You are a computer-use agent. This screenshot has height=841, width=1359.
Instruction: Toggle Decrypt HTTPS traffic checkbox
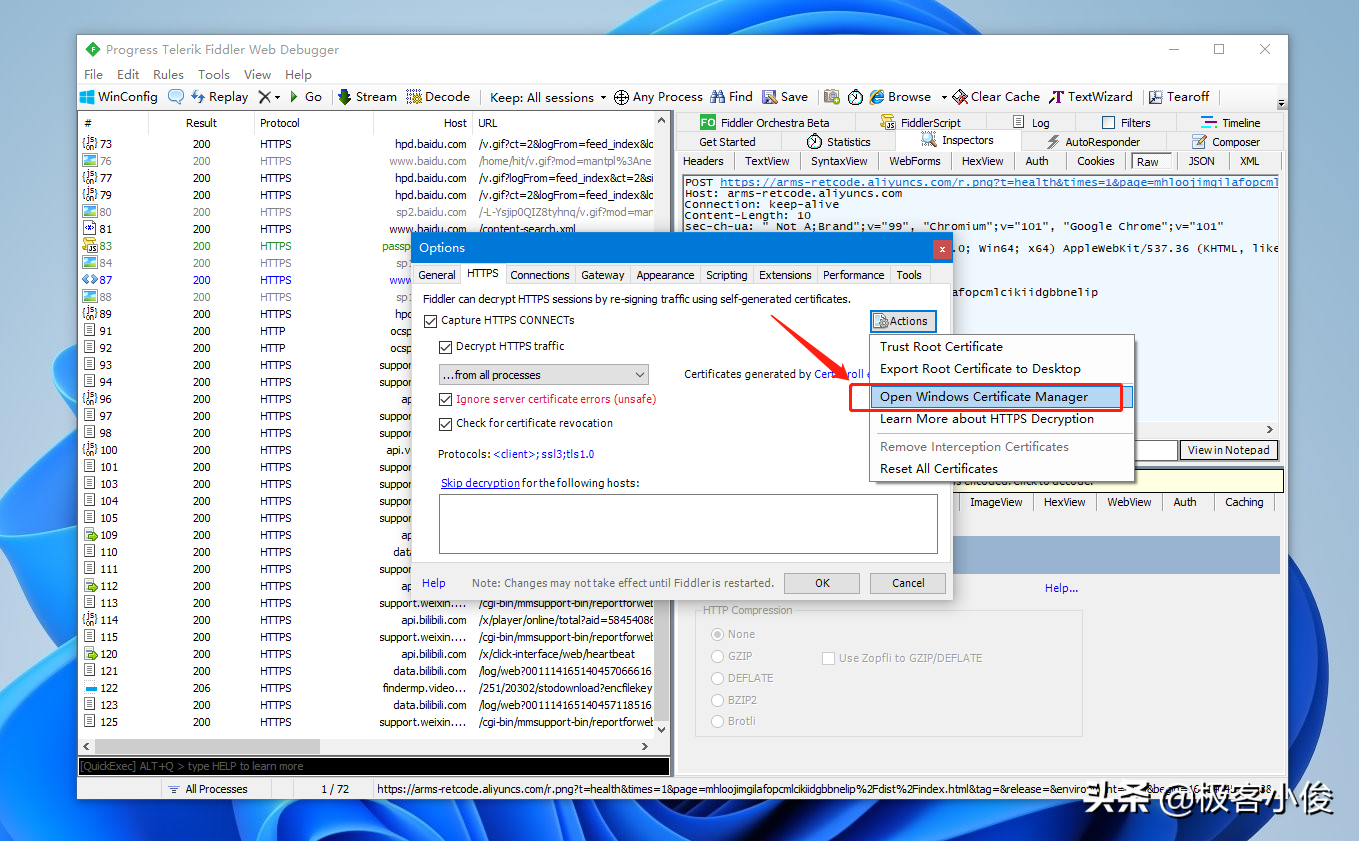(446, 347)
